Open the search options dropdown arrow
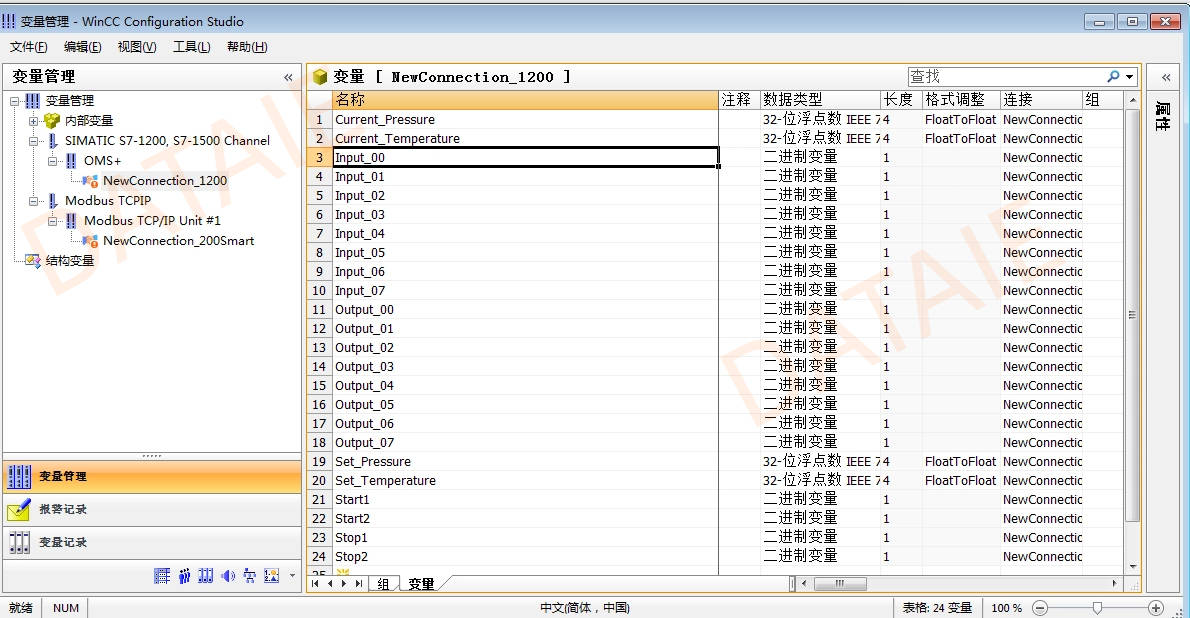 coord(1129,77)
